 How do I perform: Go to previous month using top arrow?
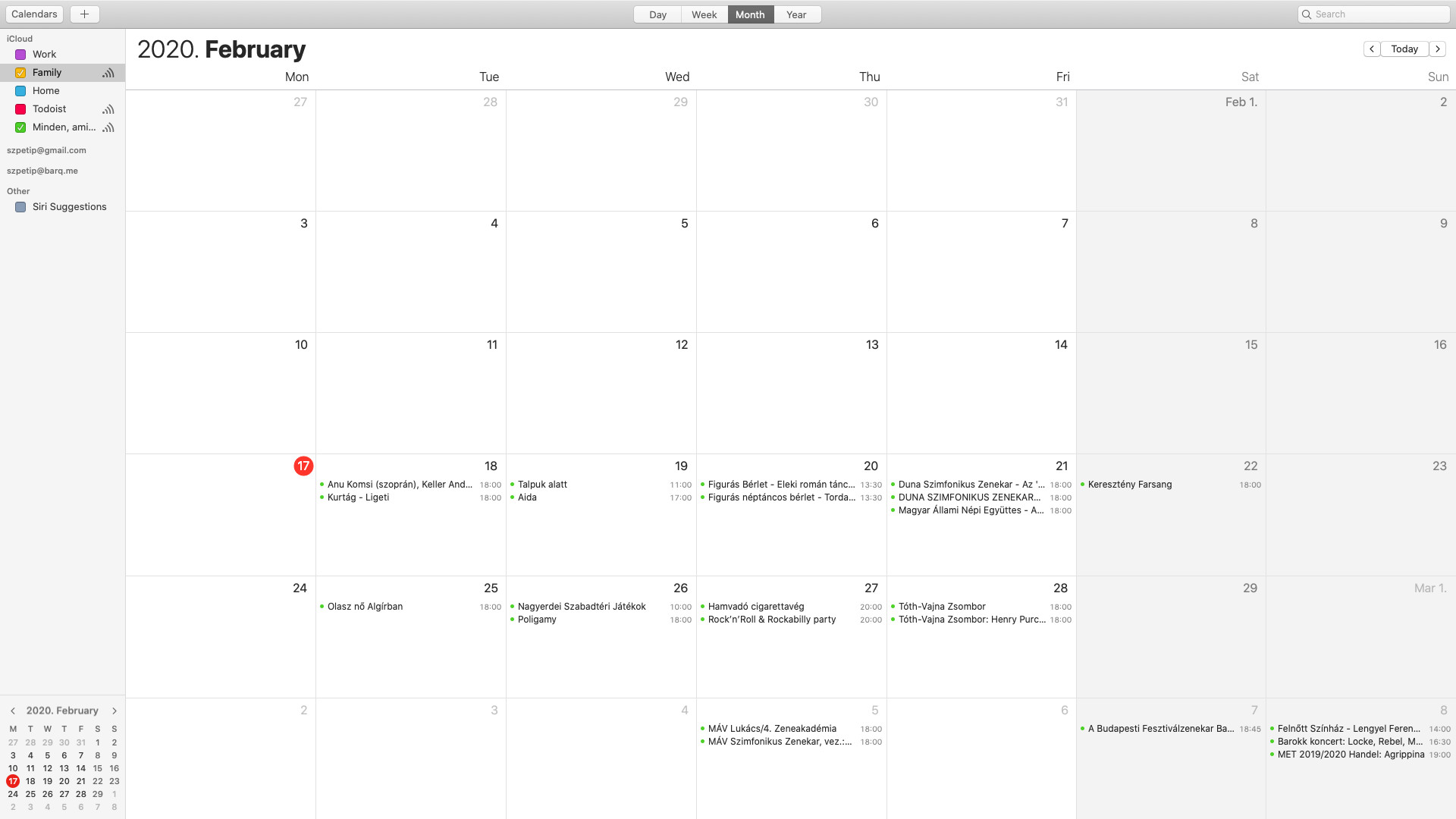1371,49
